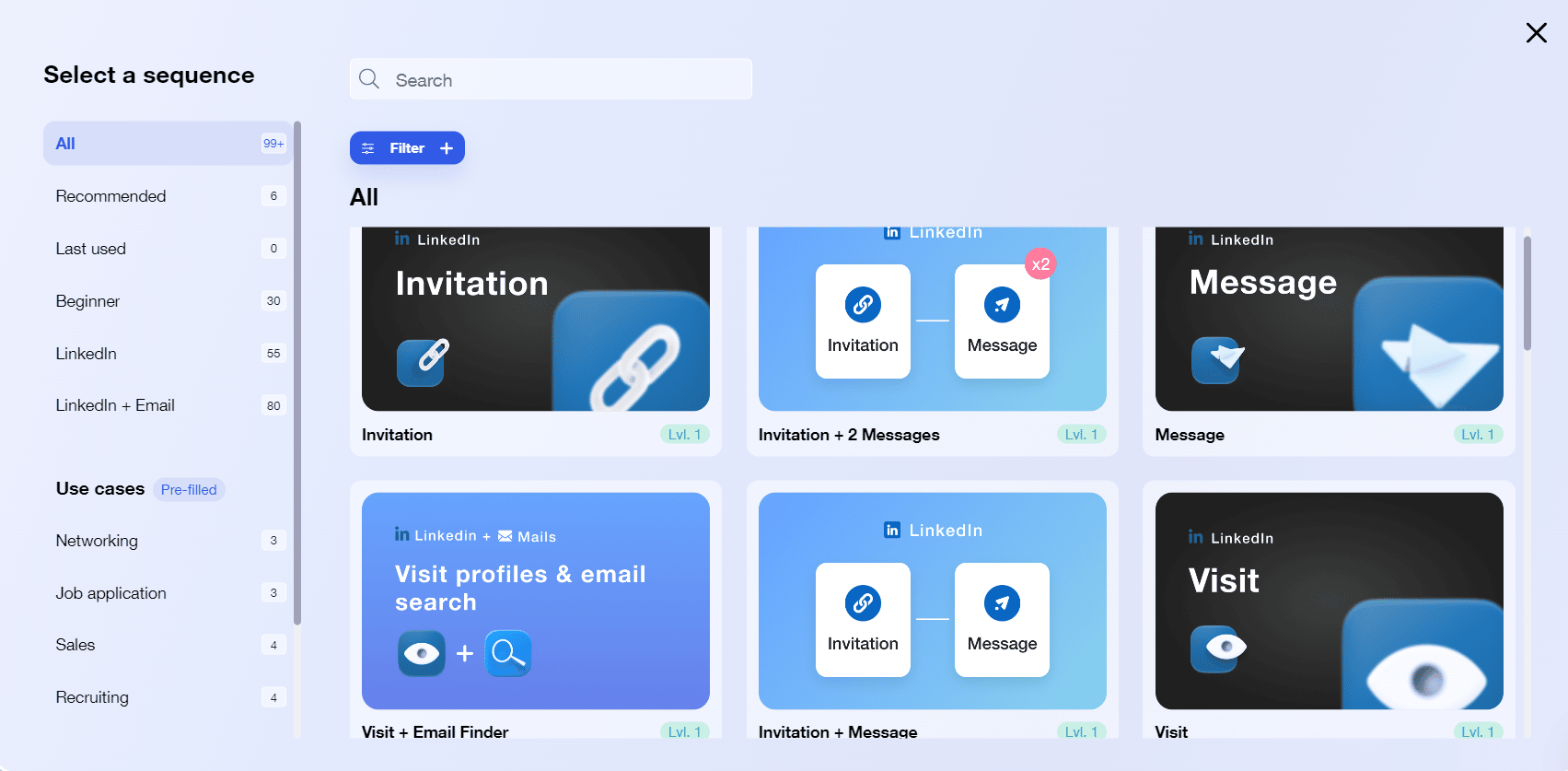Click the magnifier icon on Email Finder card

[508, 653]
